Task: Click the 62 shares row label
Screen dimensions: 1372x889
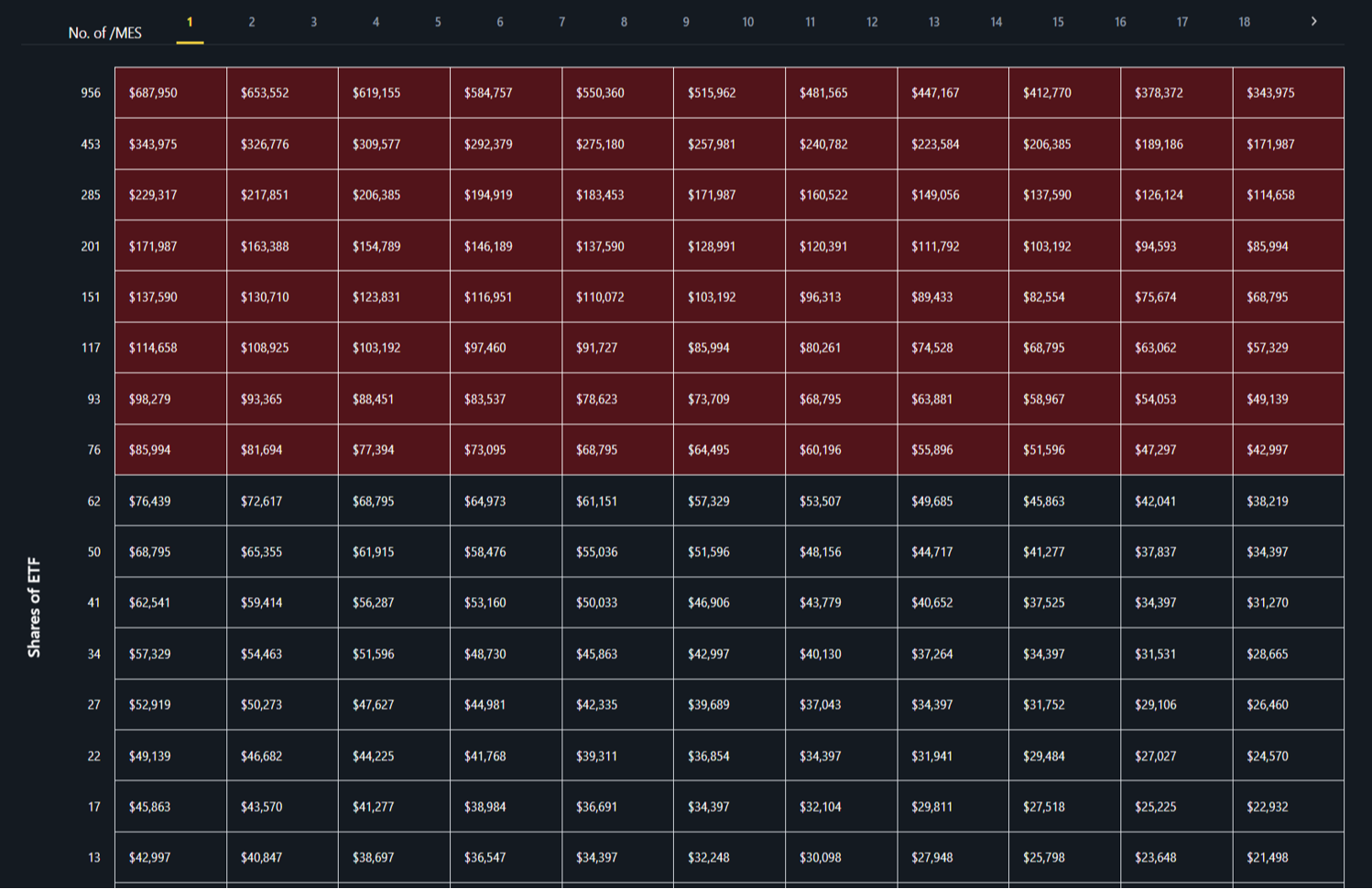Action: point(93,501)
